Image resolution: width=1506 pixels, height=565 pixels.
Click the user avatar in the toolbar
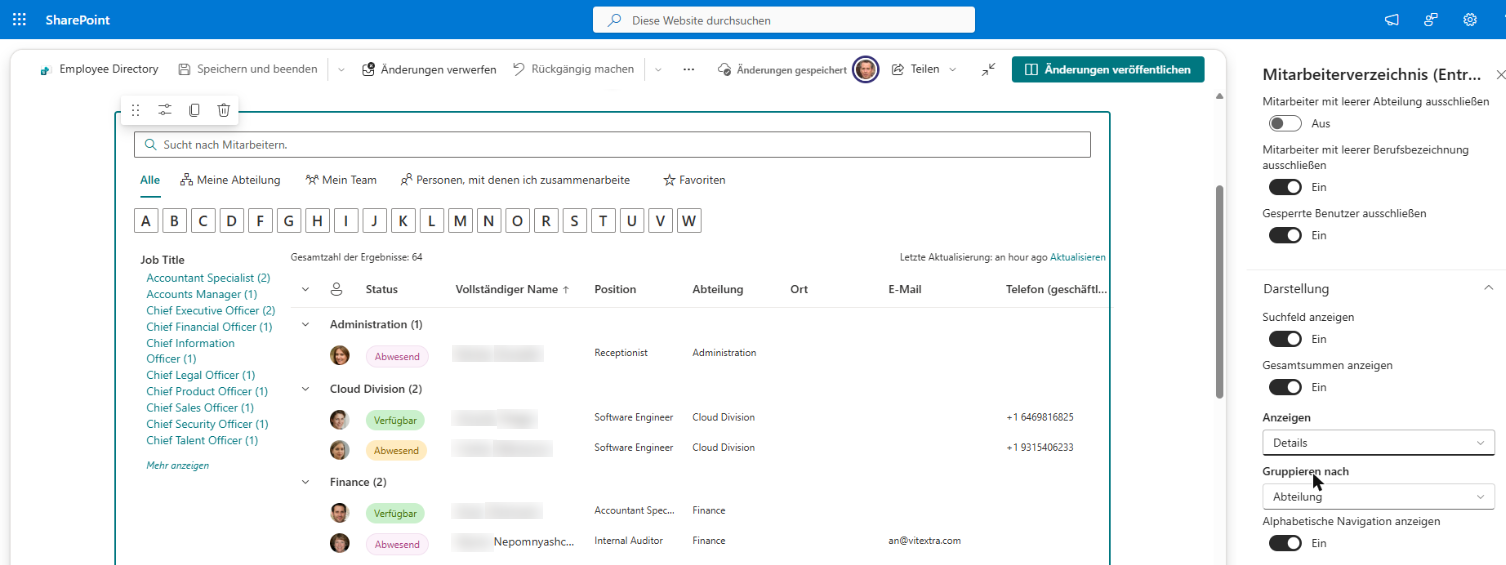point(866,69)
